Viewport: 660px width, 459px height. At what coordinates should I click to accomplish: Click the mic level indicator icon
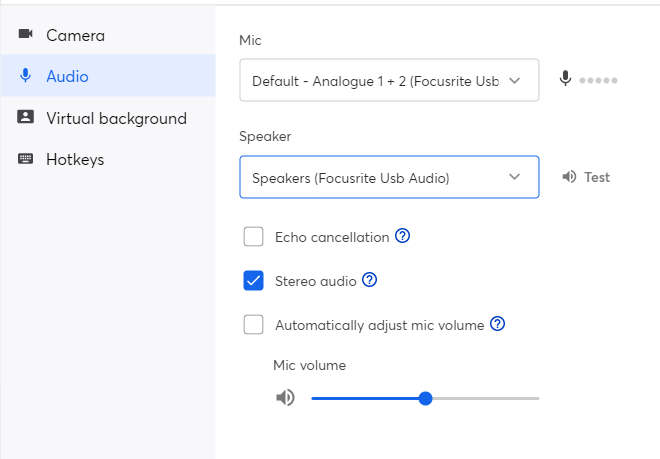click(566, 80)
